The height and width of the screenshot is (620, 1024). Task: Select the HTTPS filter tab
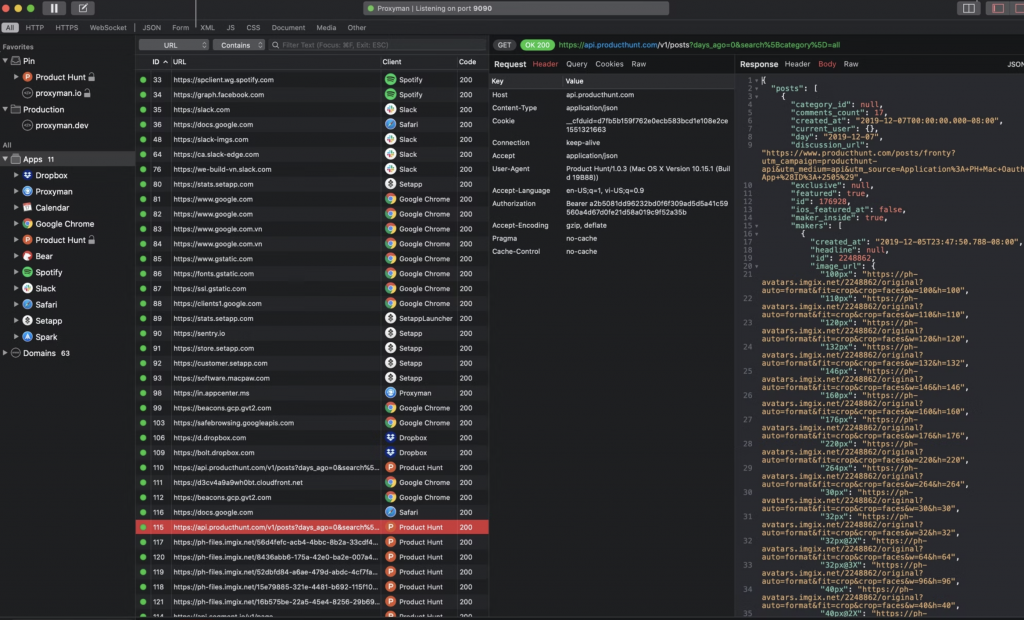[67, 27]
